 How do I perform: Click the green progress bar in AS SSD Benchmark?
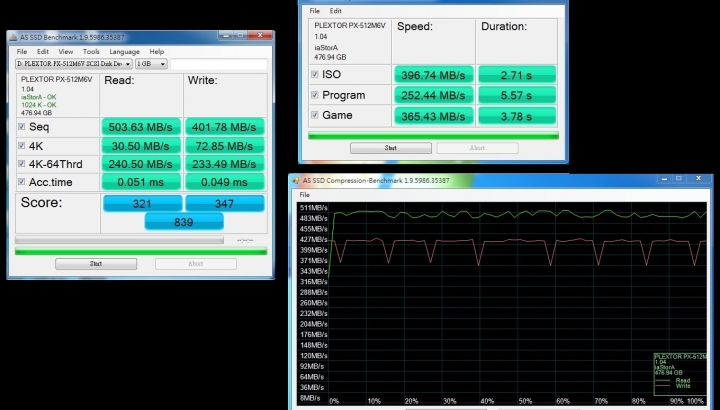(x=141, y=251)
